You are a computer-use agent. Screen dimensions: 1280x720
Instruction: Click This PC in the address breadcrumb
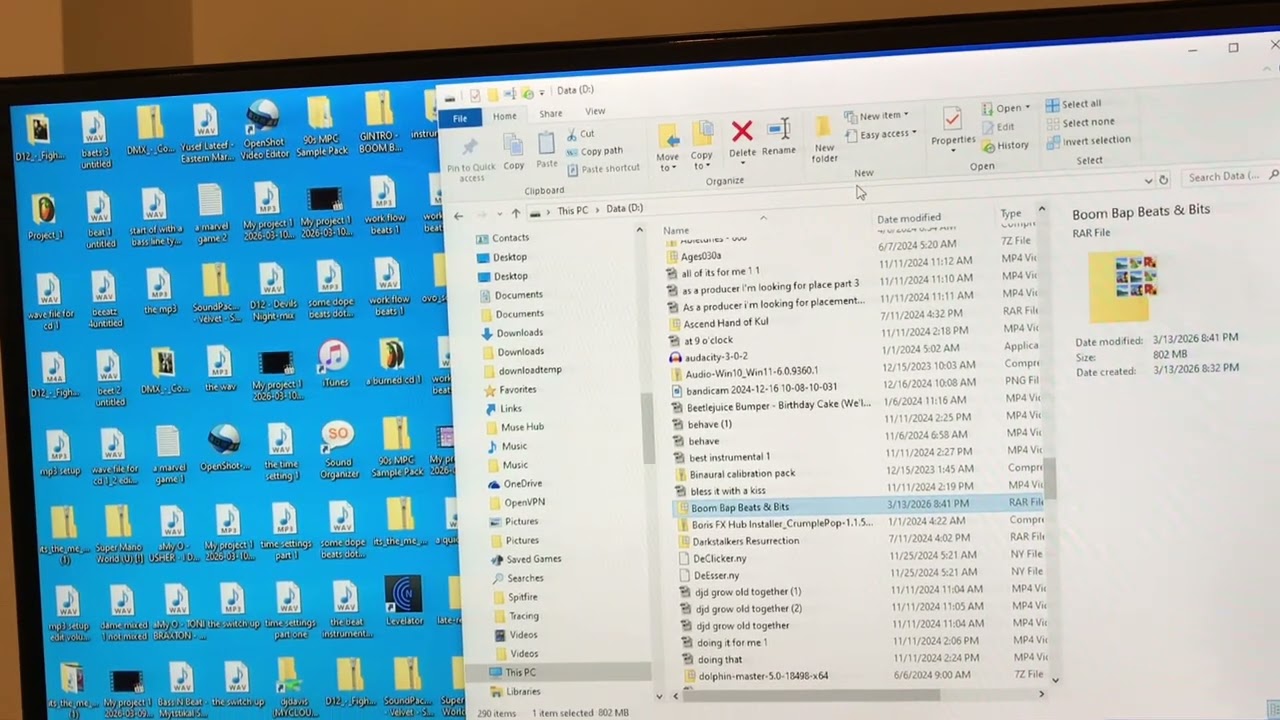pos(573,211)
